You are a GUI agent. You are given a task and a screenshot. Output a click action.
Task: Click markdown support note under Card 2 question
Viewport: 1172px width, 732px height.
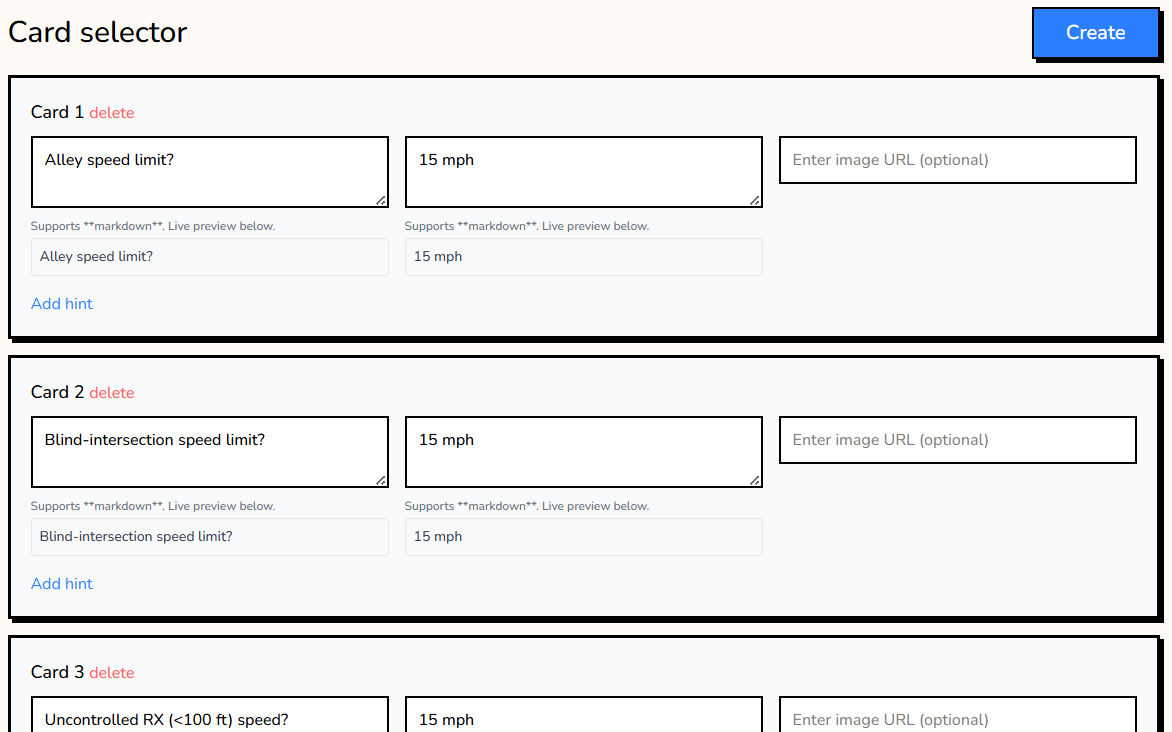click(153, 506)
